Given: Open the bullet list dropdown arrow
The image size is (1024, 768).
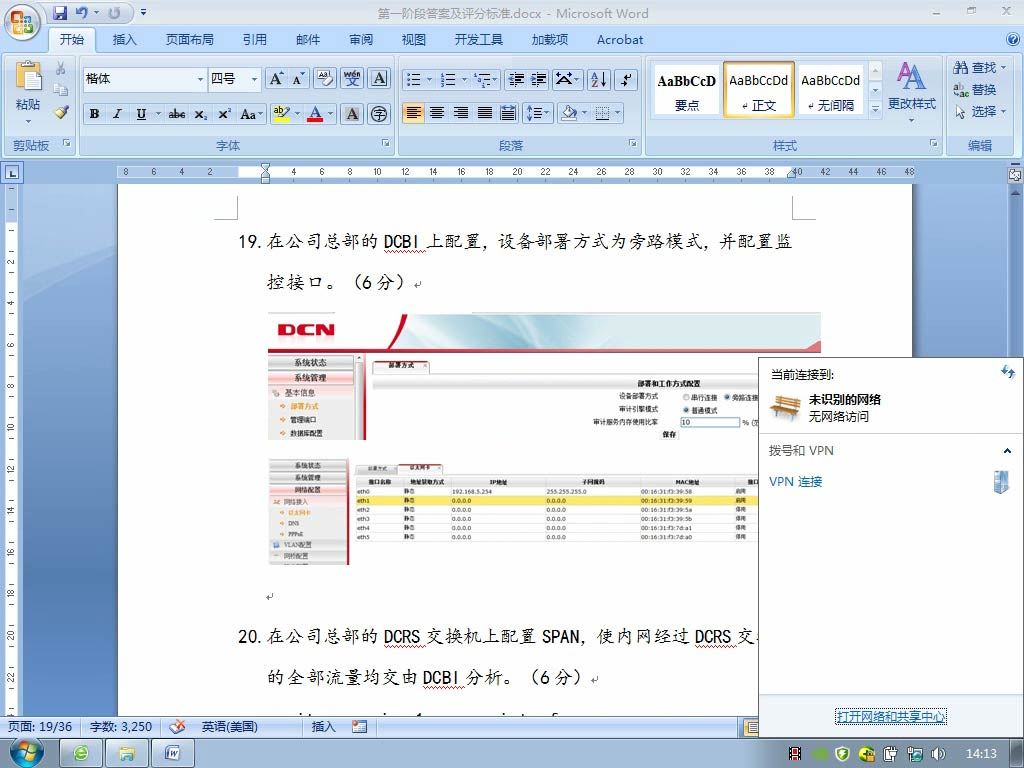Looking at the screenshot, I should (429, 80).
